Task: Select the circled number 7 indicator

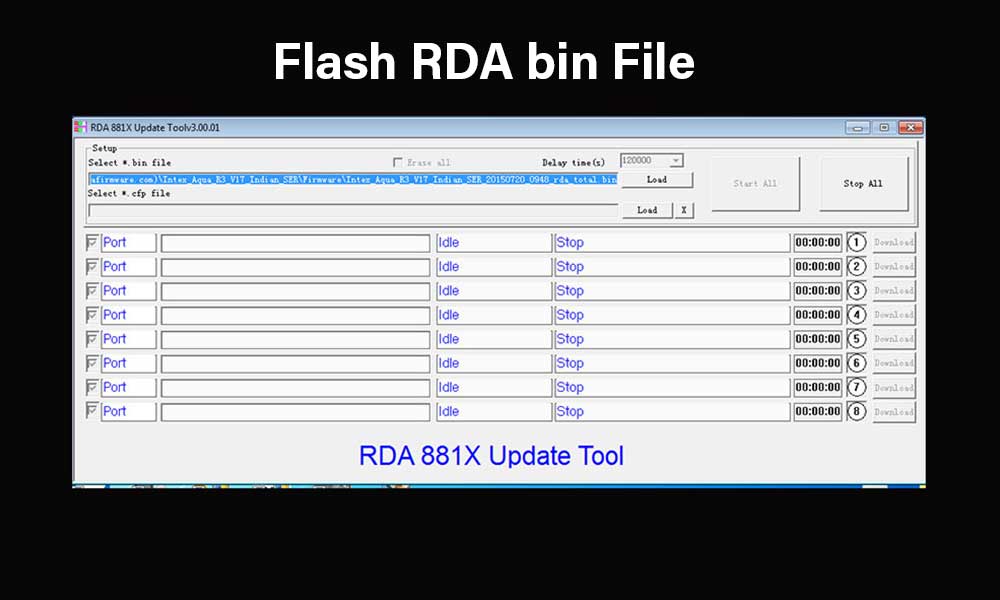Action: pos(856,387)
